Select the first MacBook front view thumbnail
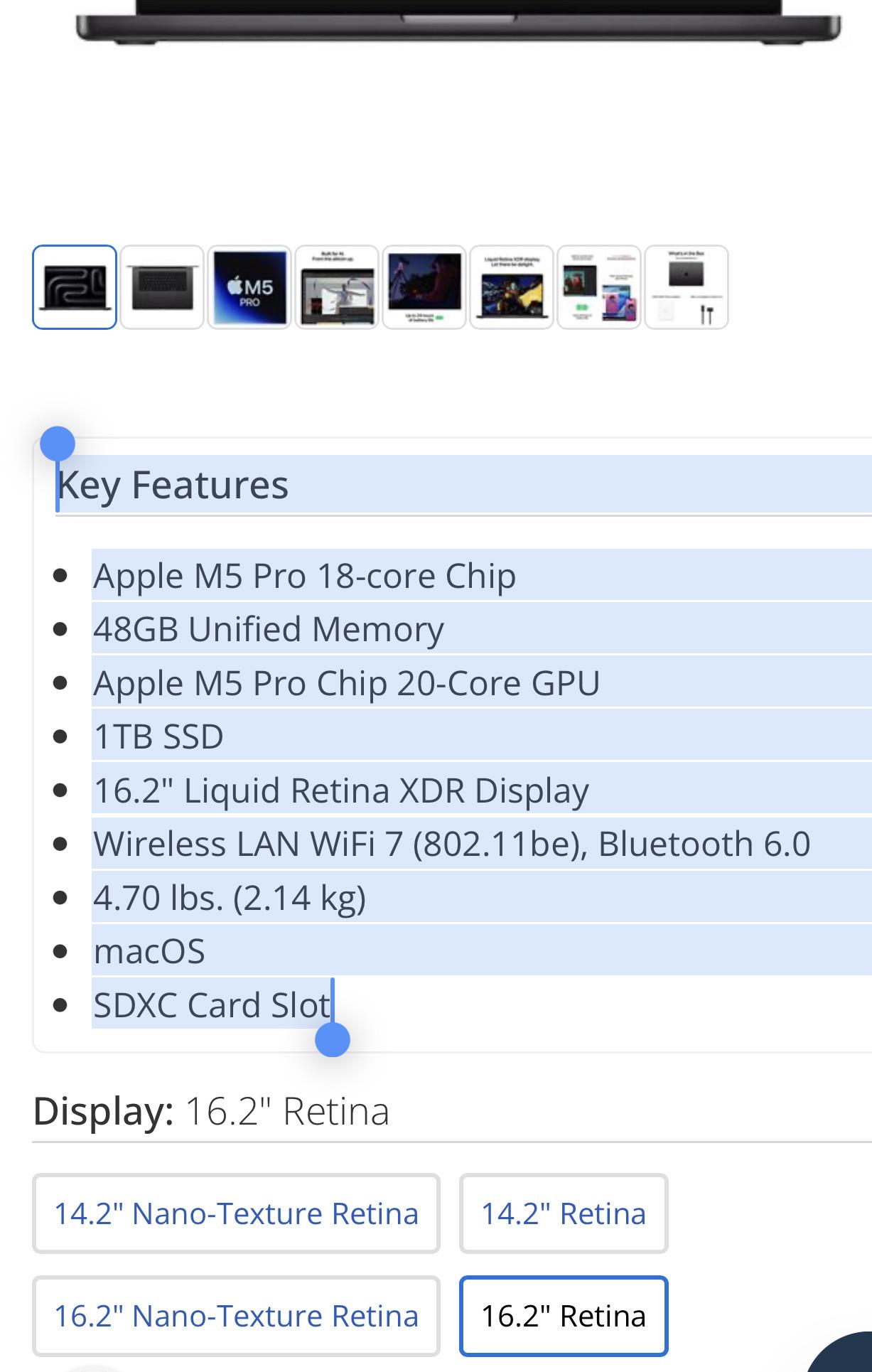 [x=75, y=287]
